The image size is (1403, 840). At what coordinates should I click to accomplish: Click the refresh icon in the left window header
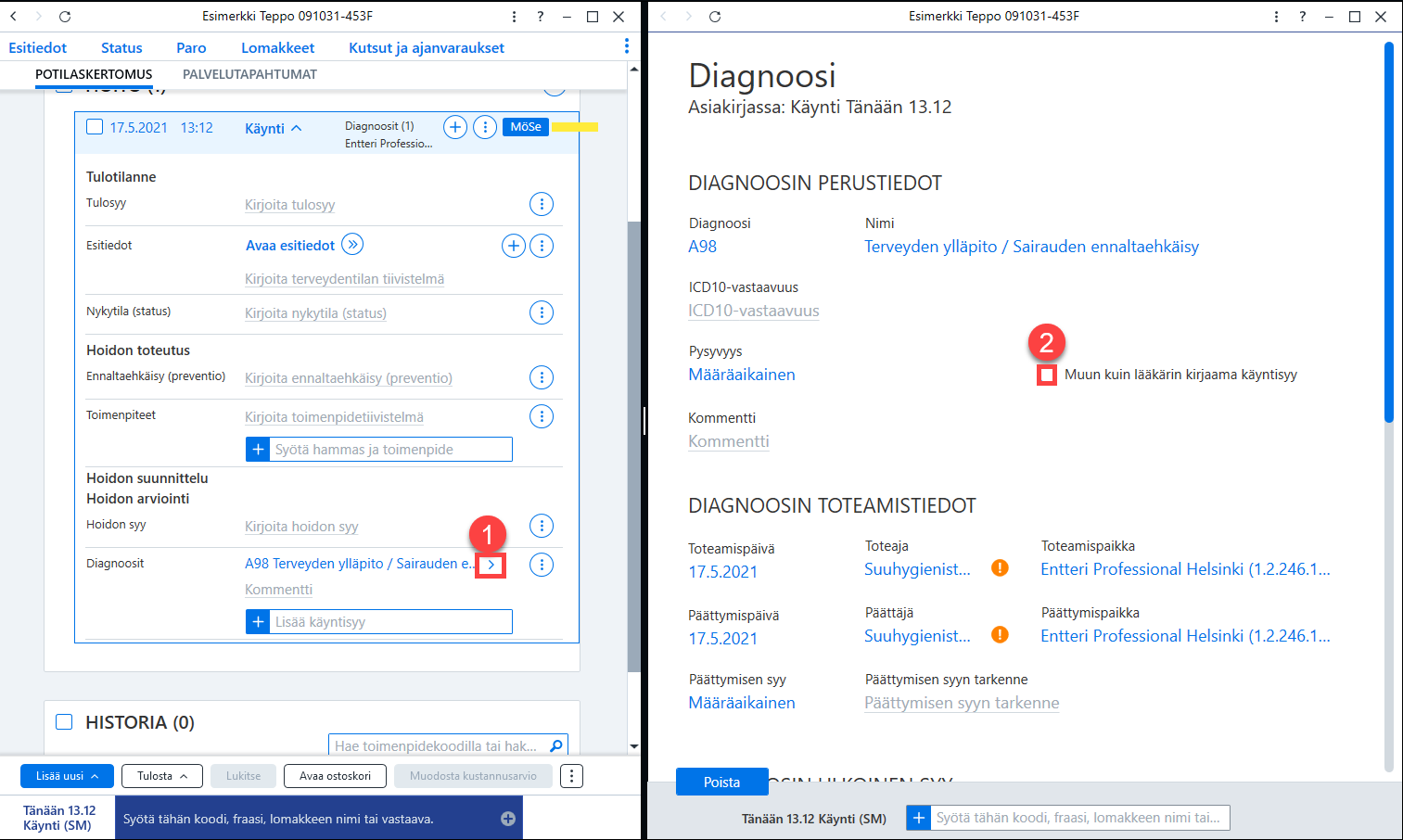(65, 17)
